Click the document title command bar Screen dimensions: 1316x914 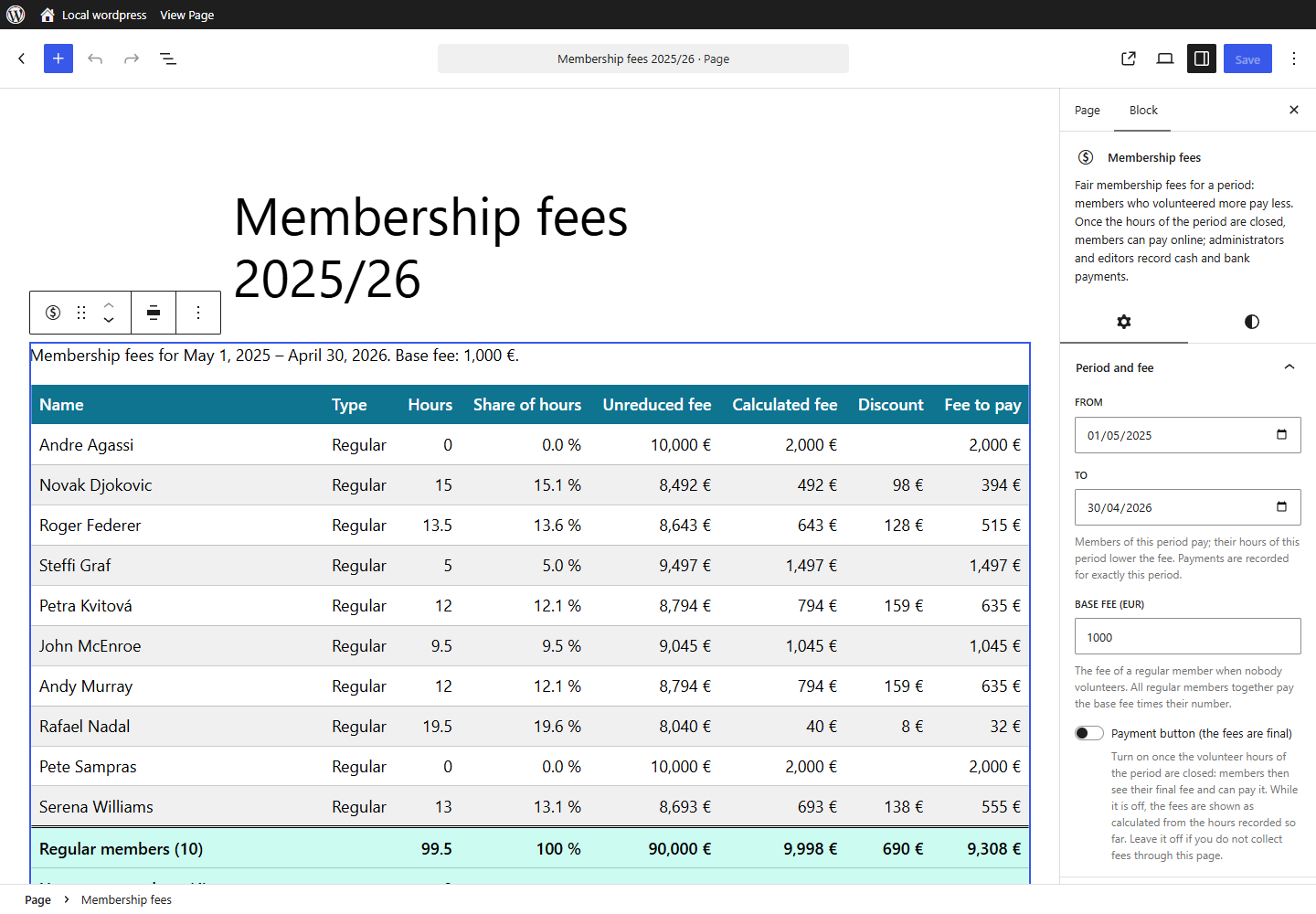pyautogui.click(x=643, y=58)
